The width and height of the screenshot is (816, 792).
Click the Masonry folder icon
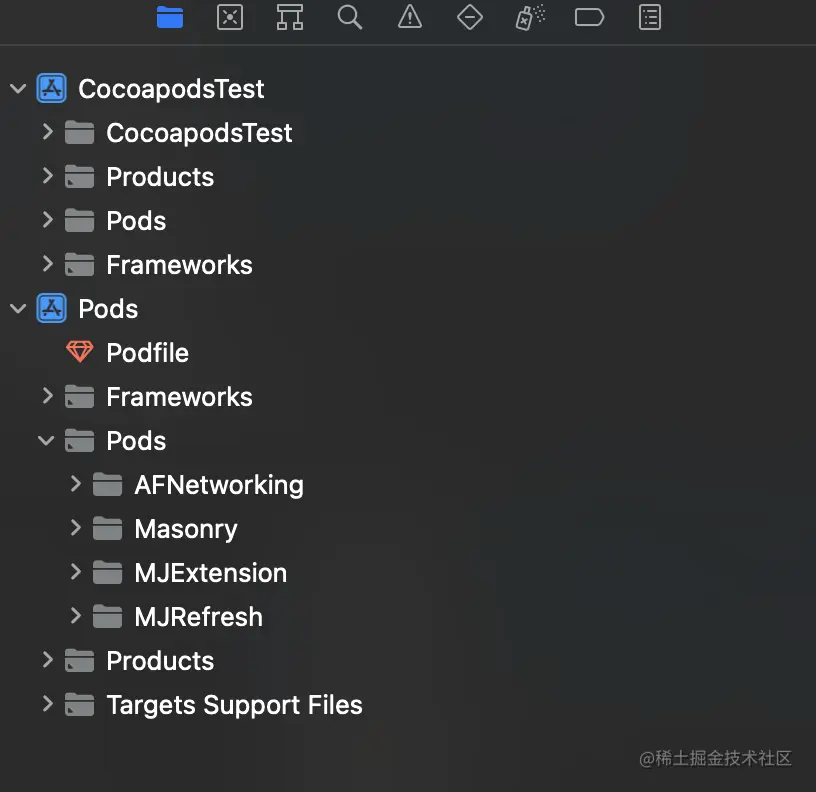pos(108,529)
